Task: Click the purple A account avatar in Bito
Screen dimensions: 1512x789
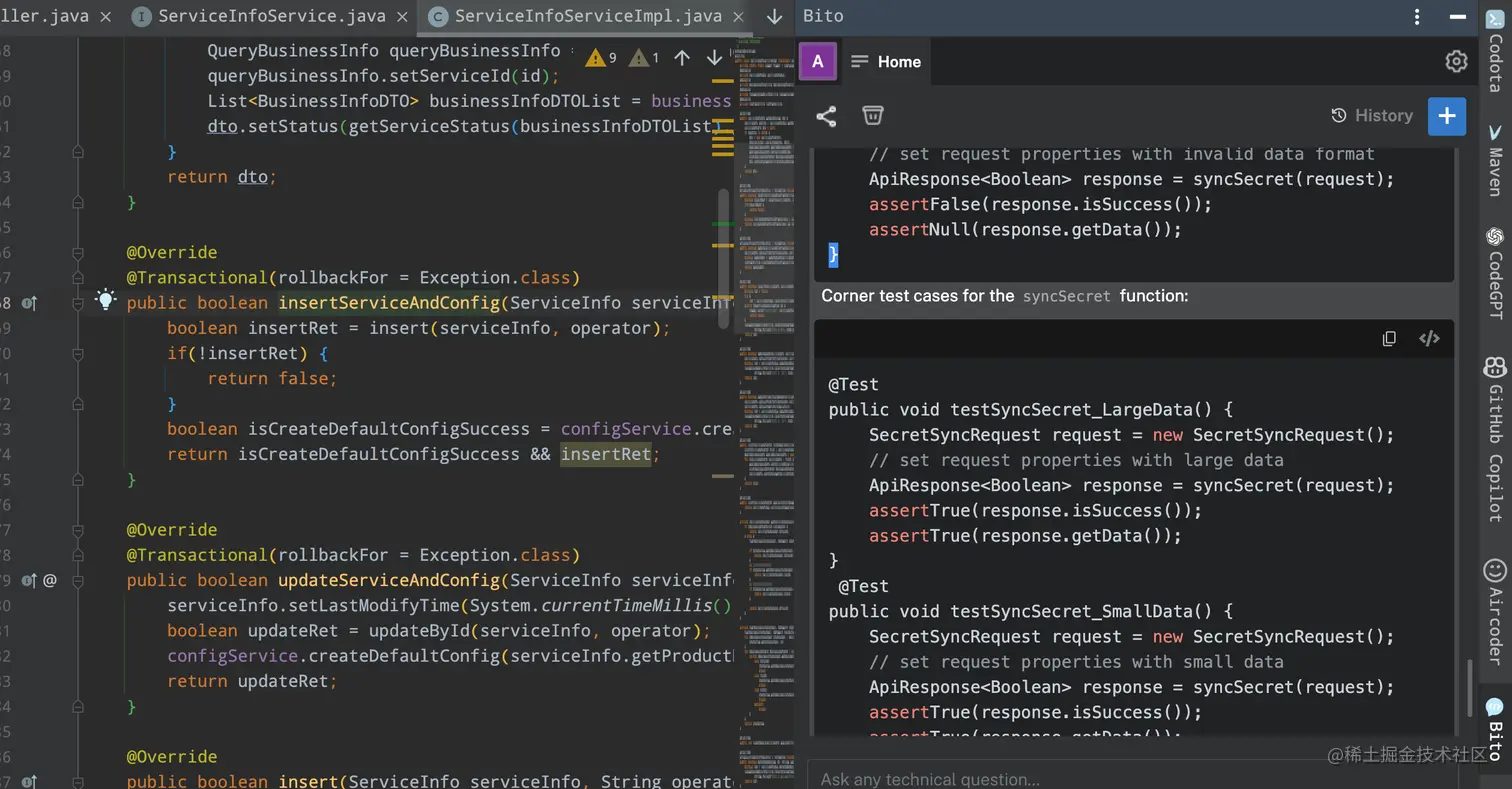Action: 817,62
